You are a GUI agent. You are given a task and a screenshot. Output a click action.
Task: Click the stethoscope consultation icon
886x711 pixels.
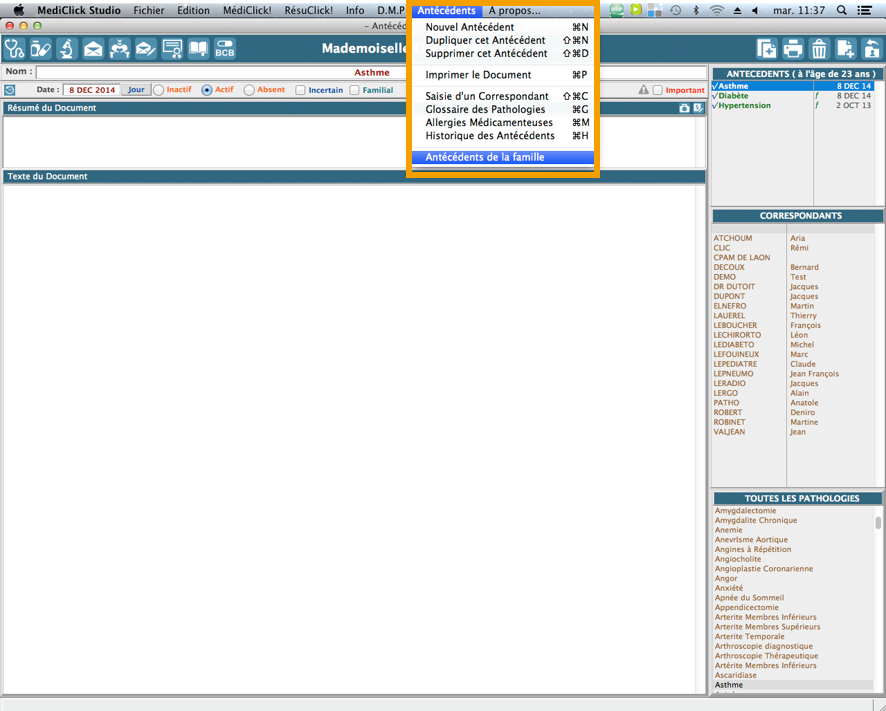[14, 48]
